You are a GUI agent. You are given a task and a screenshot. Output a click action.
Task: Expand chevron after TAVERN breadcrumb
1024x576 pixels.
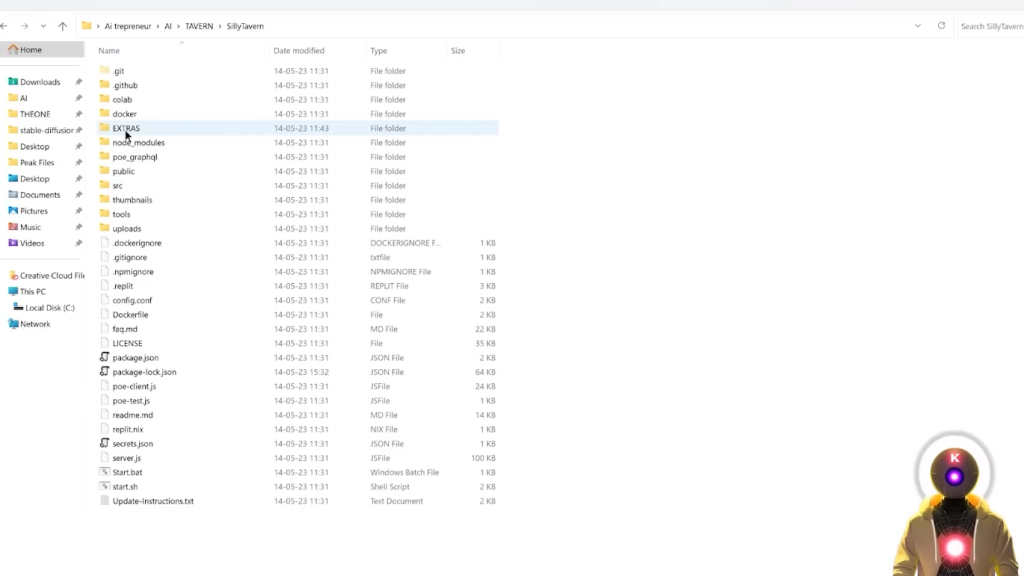[220, 26]
